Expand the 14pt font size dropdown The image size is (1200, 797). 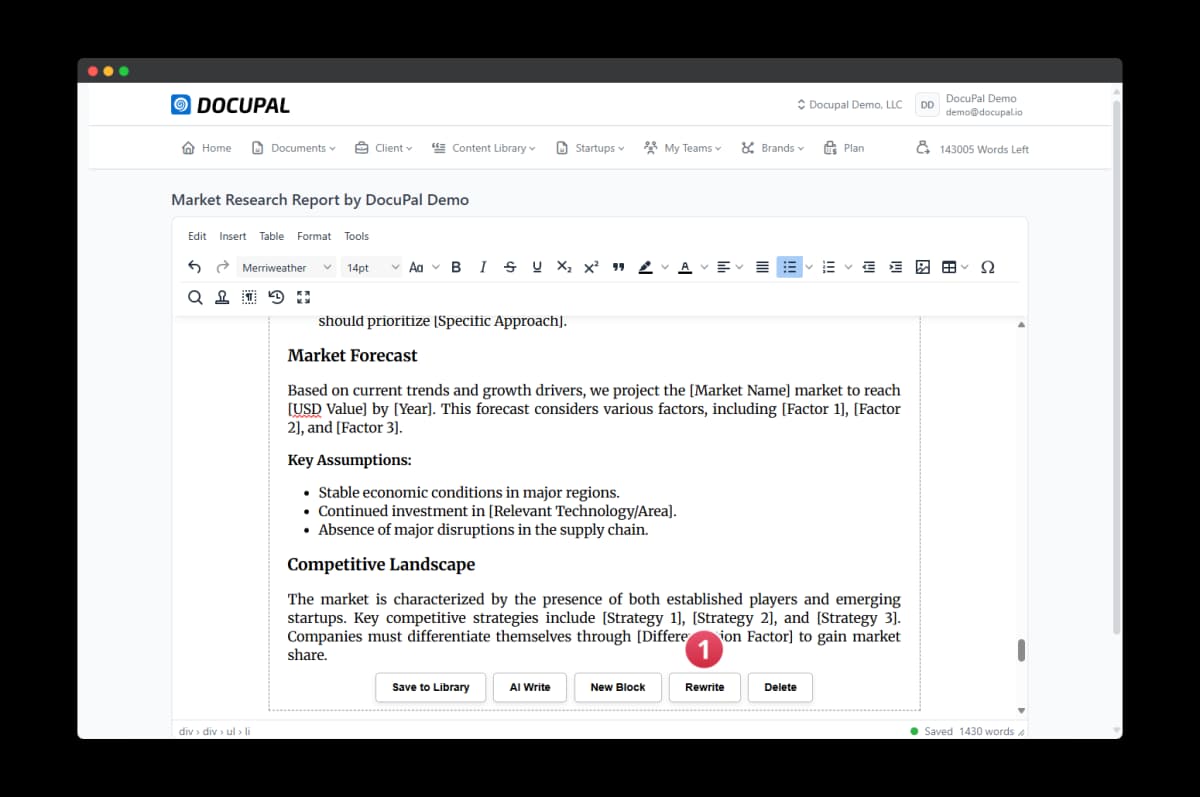[371, 267]
